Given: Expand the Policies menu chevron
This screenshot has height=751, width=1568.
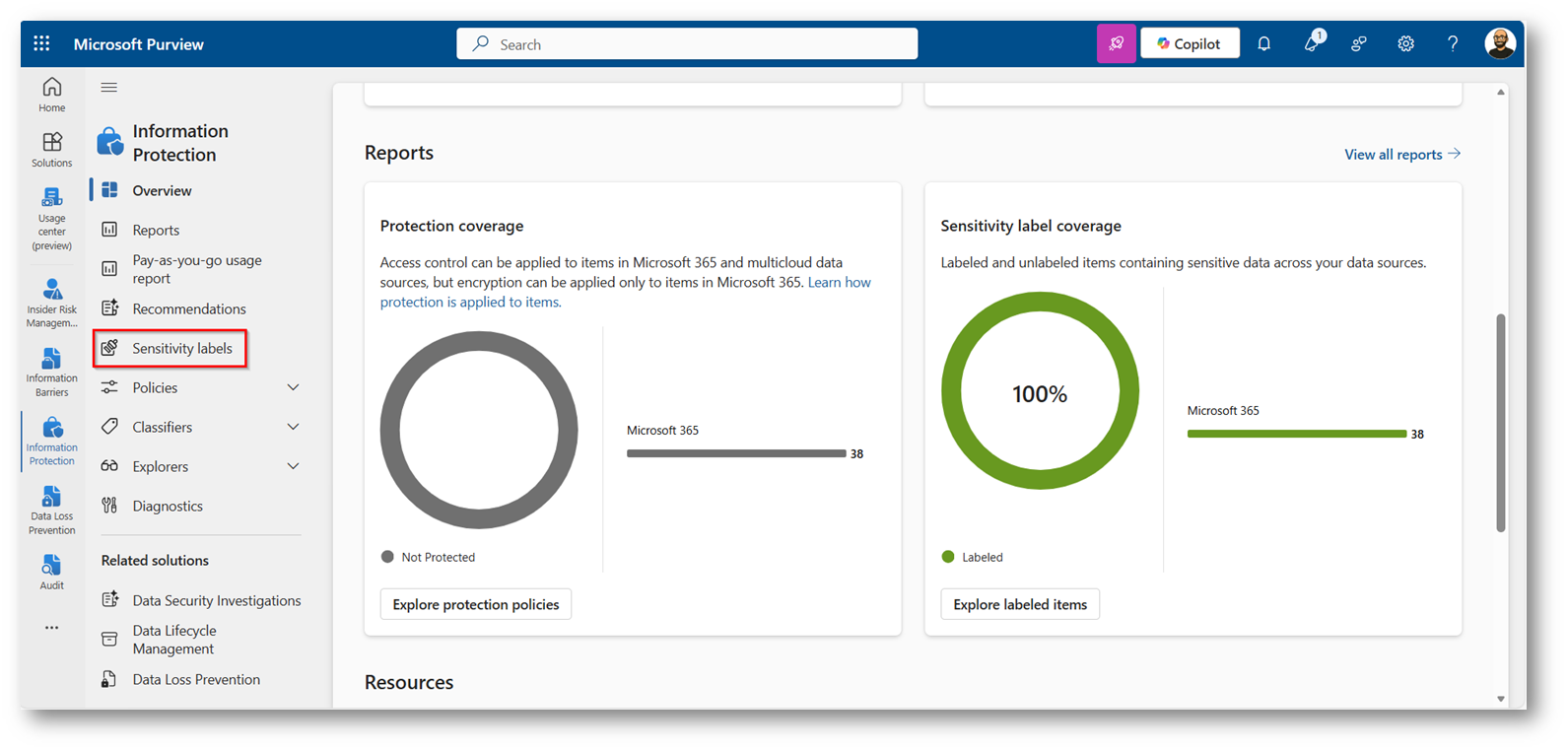Looking at the screenshot, I should (293, 387).
